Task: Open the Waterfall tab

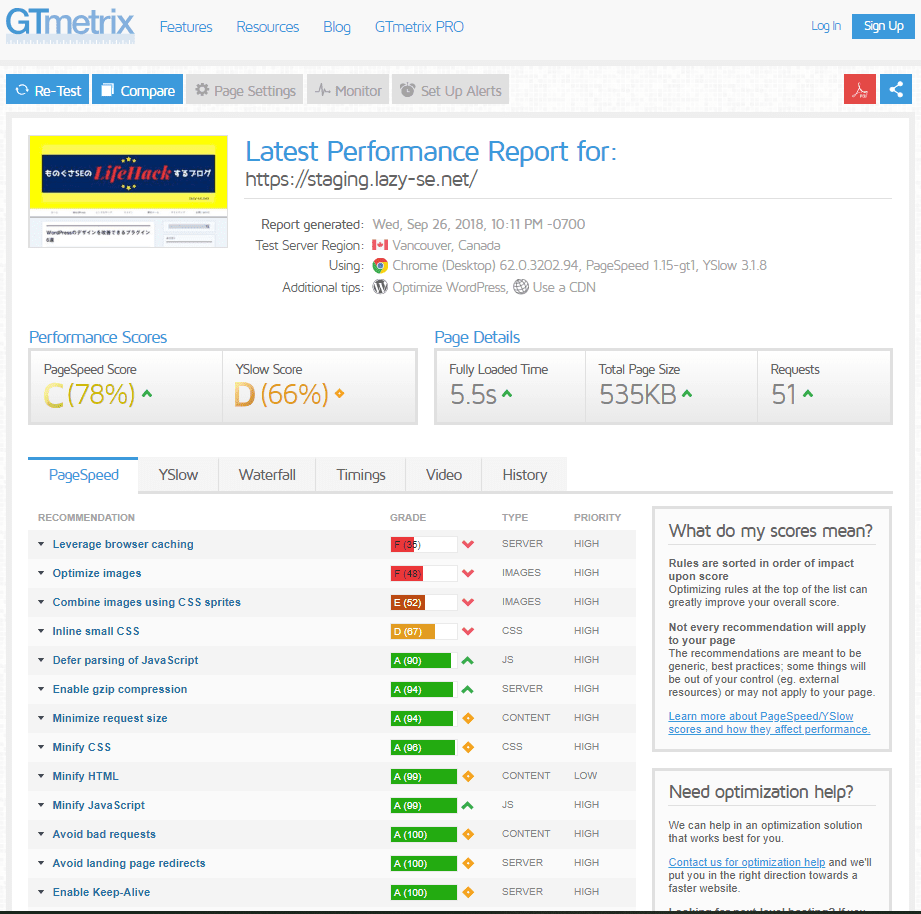Action: (266, 474)
